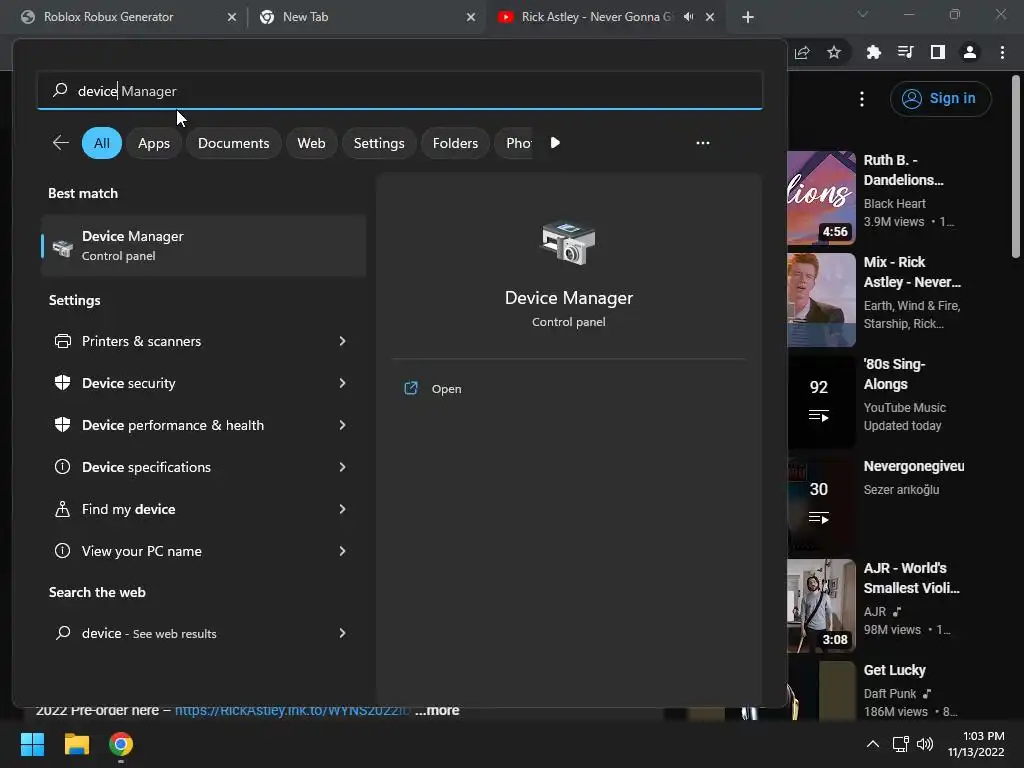Expand YouTube description with ...more
The height and width of the screenshot is (768, 1024).
point(437,711)
